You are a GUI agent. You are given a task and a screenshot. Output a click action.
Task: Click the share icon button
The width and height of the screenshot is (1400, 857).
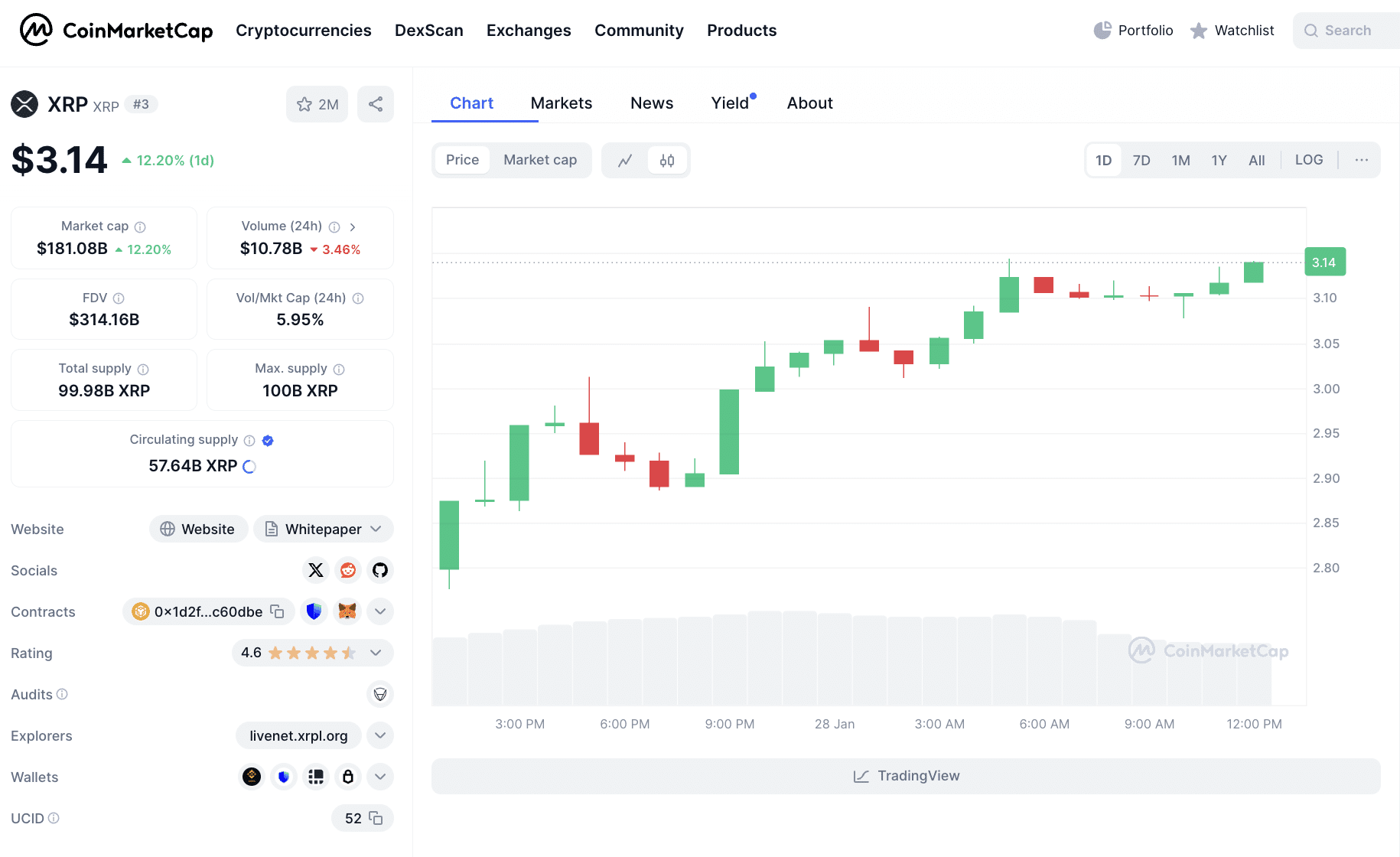pyautogui.click(x=376, y=104)
